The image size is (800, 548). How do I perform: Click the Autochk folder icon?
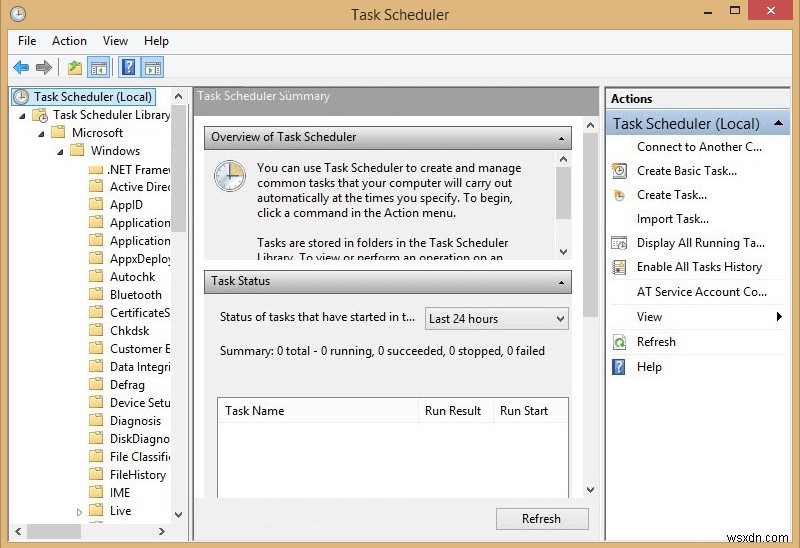pyautogui.click(x=96, y=277)
